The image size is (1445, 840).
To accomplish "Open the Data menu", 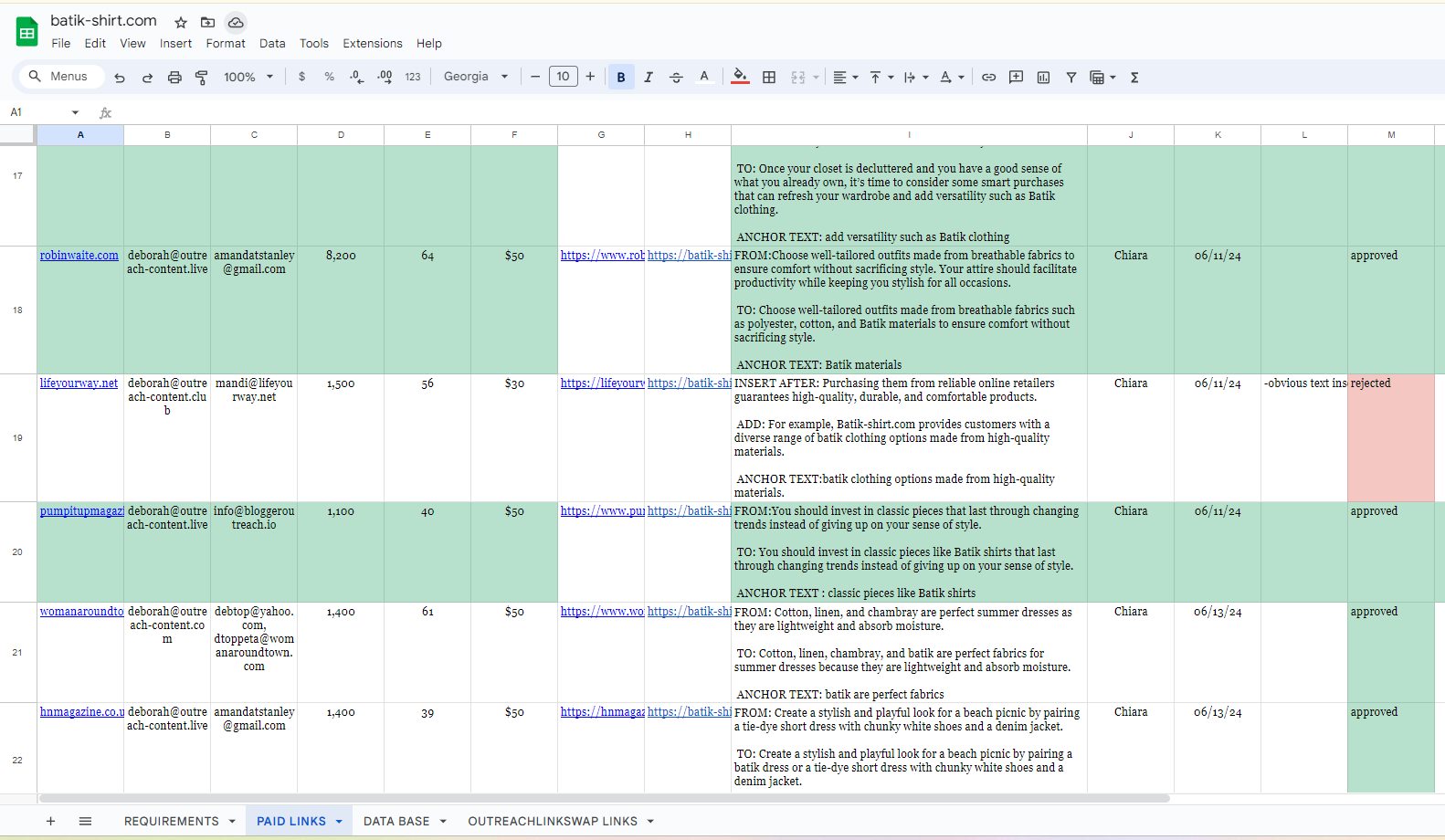I will click(x=272, y=43).
